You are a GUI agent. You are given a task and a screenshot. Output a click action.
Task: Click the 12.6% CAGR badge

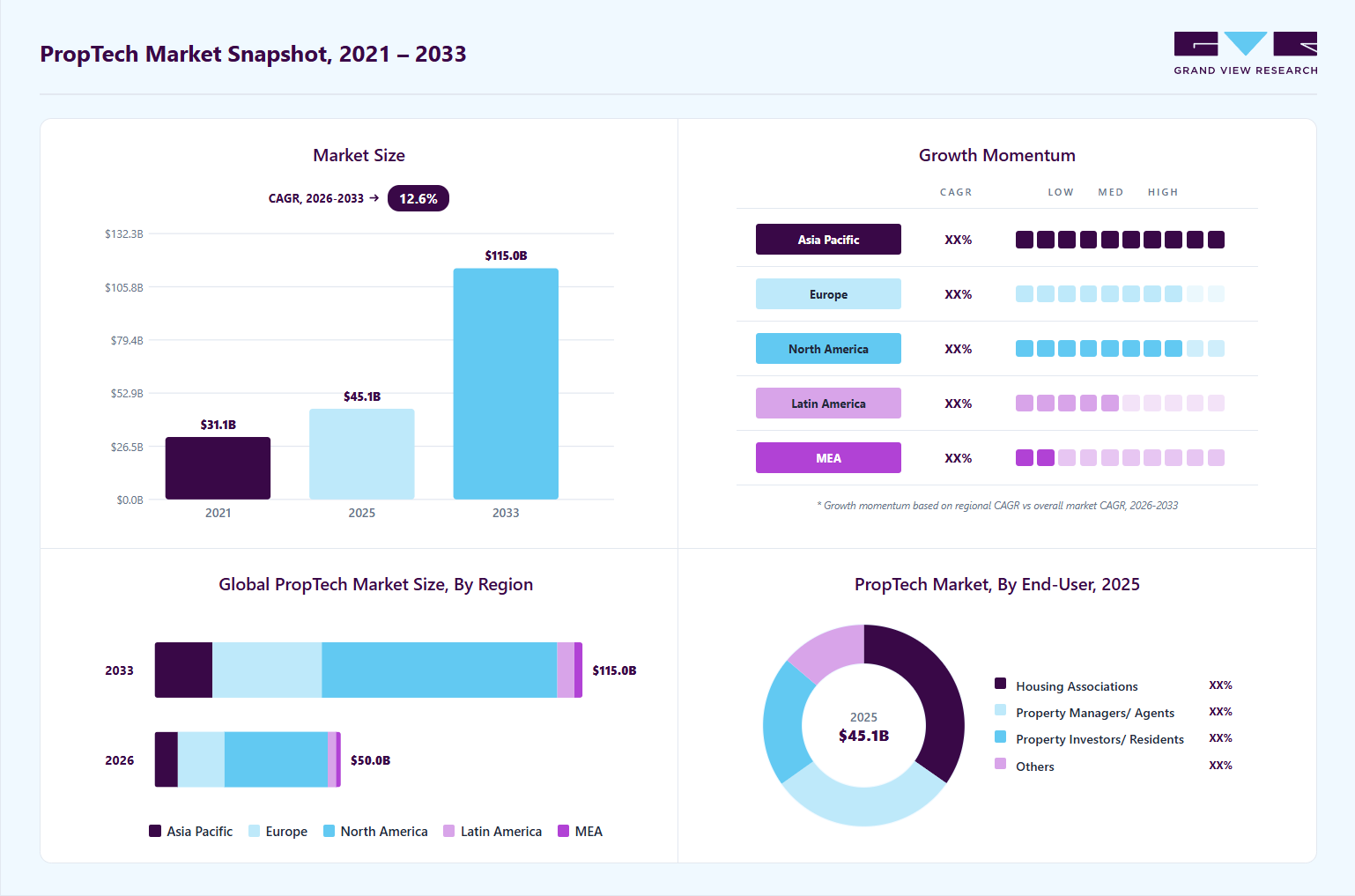(418, 198)
